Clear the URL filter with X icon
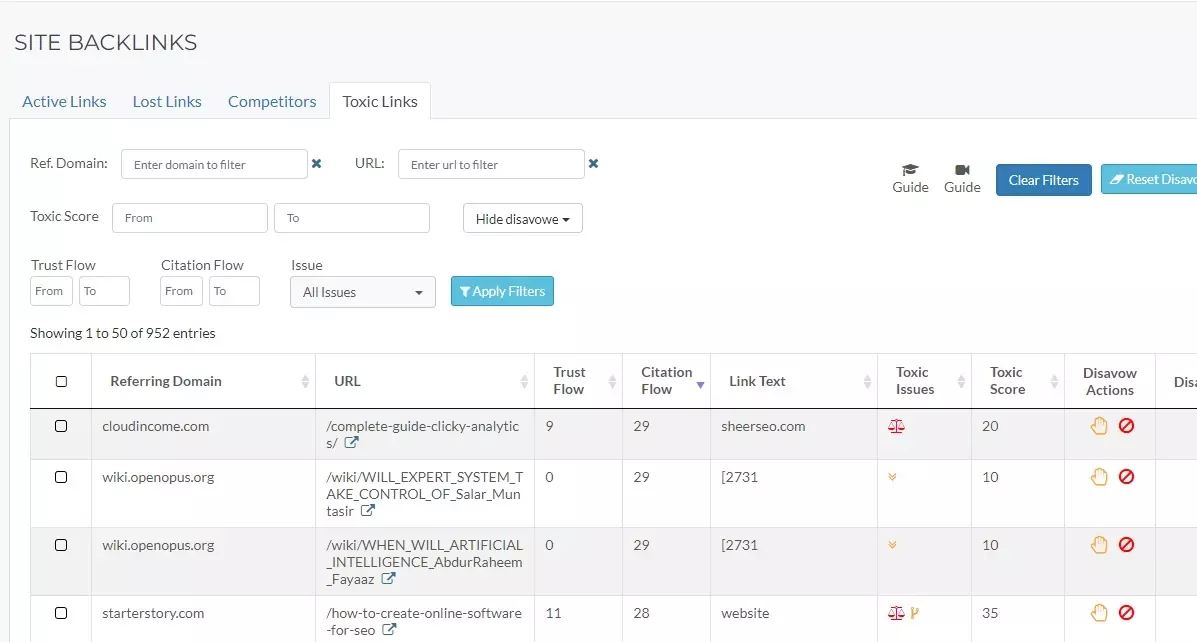Screen dimensions: 1197x642 (x=593, y=164)
